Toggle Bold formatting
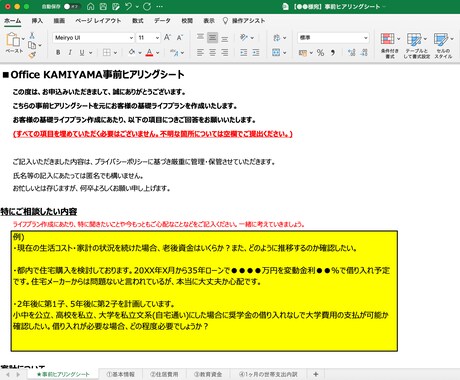Image resolution: width=460 pixels, height=380 pixels. coord(58,52)
